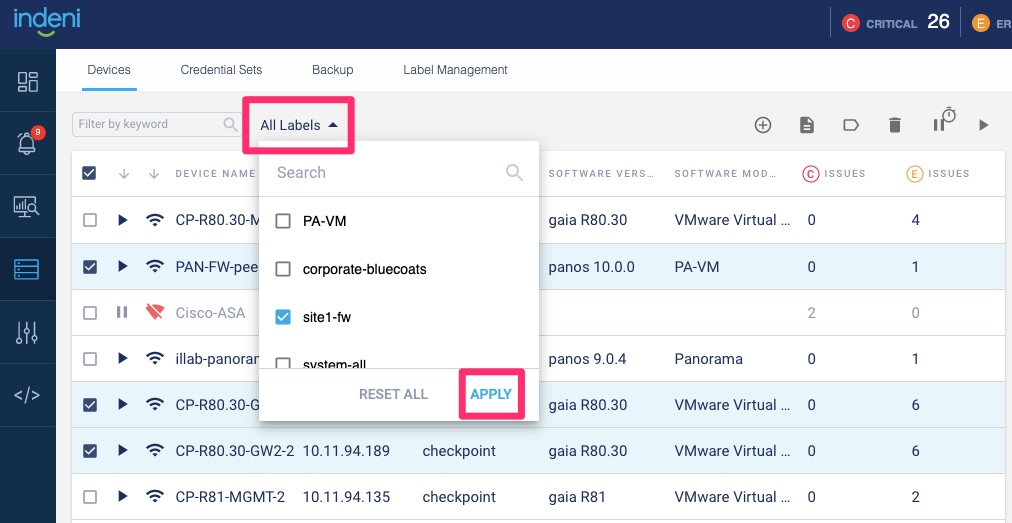Click RESET ALL in labels popup
The width and height of the screenshot is (1012, 523).
[393, 394]
